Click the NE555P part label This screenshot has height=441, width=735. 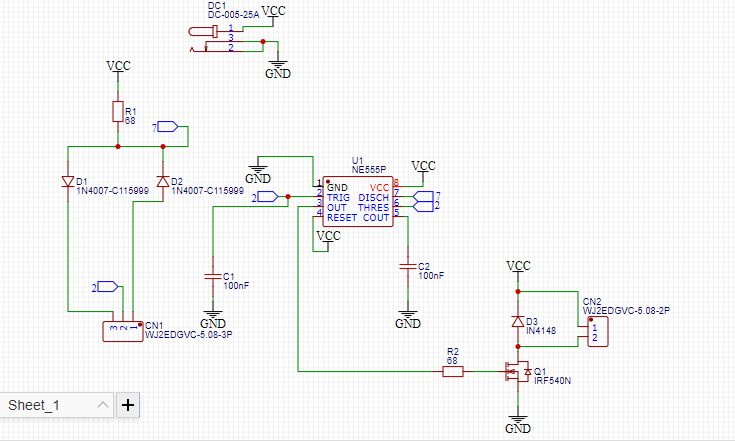tap(369, 170)
